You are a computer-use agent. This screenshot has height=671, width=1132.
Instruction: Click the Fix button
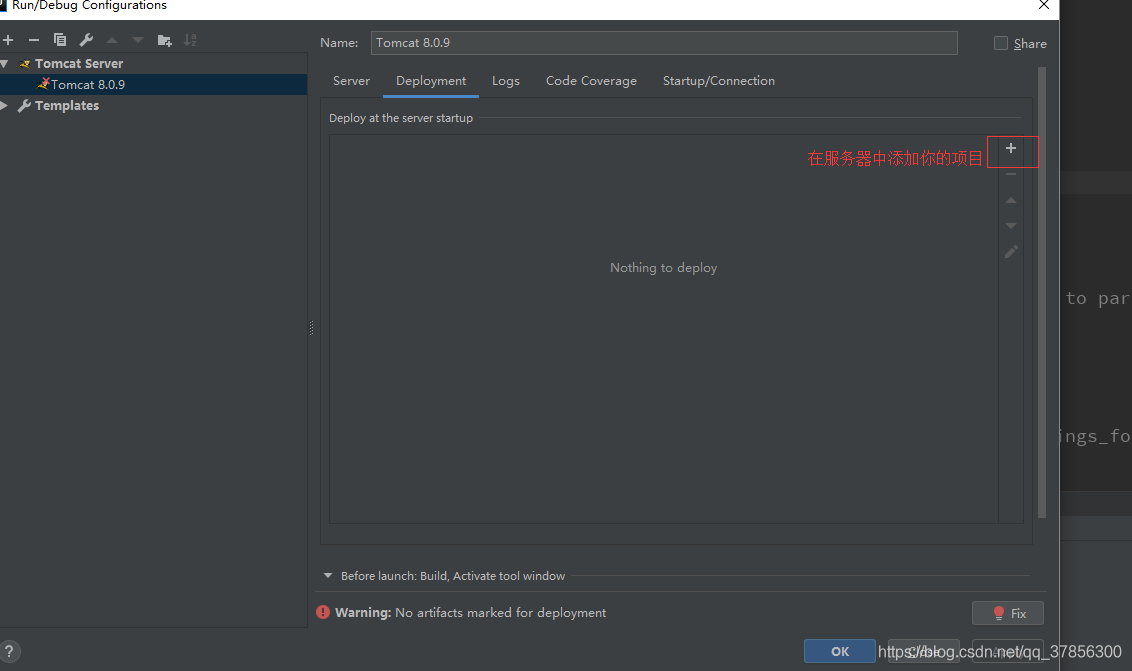pos(1008,613)
